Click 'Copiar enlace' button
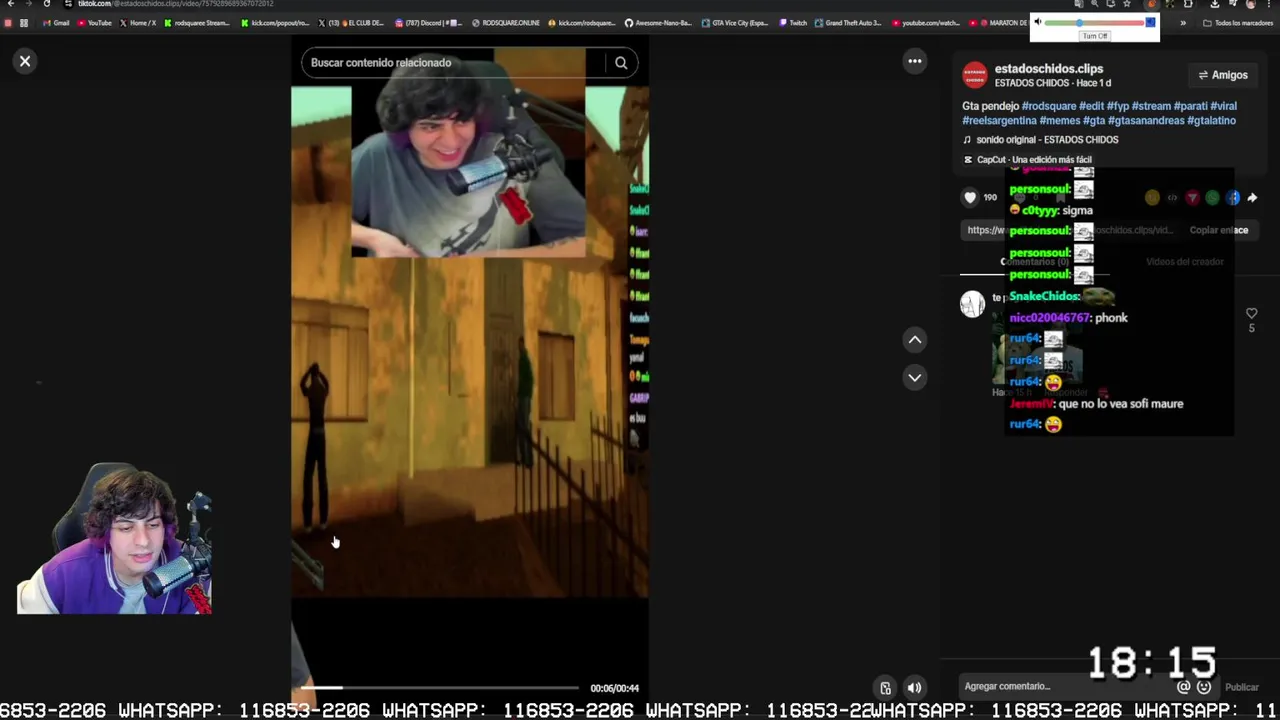The height and width of the screenshot is (720, 1280). pyautogui.click(x=1218, y=230)
